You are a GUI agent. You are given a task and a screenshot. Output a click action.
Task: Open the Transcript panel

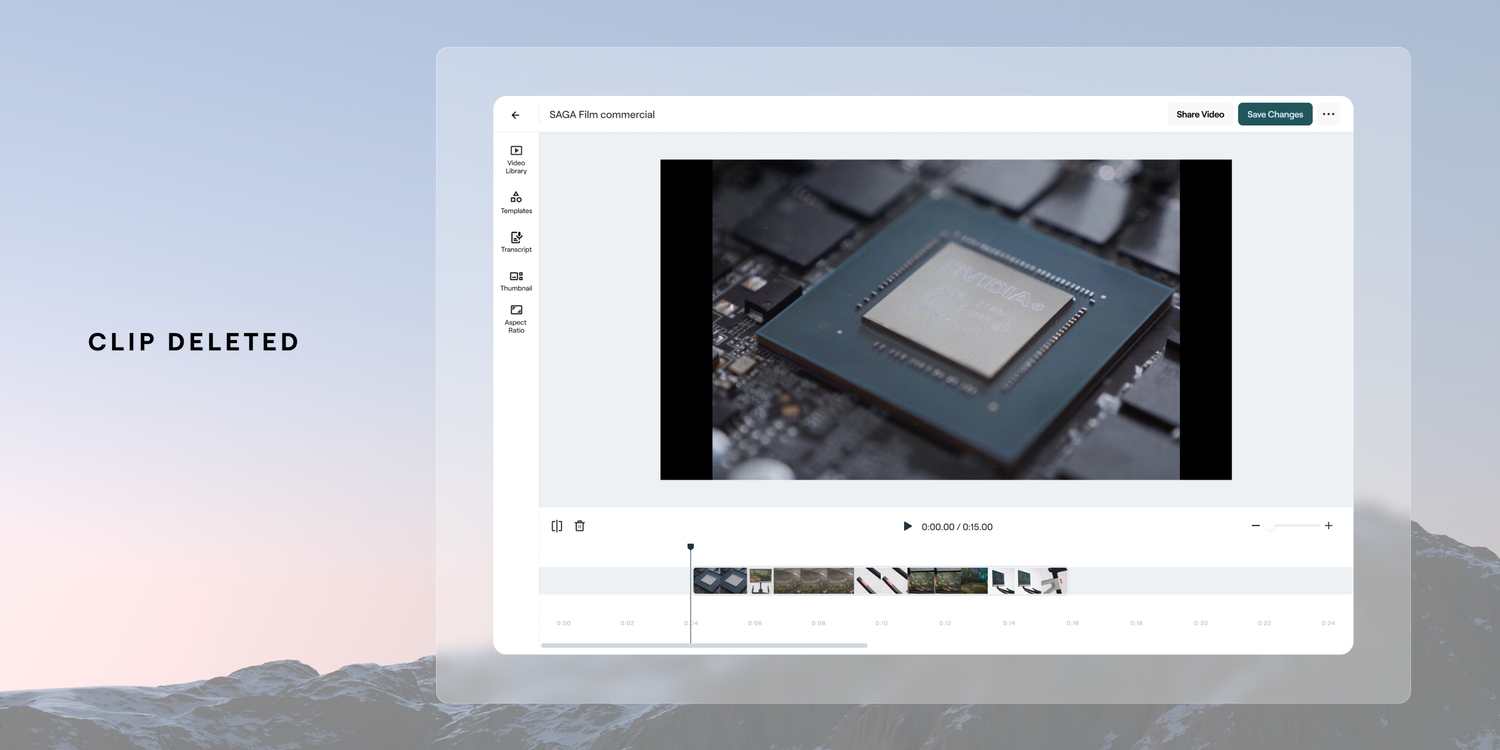516,242
